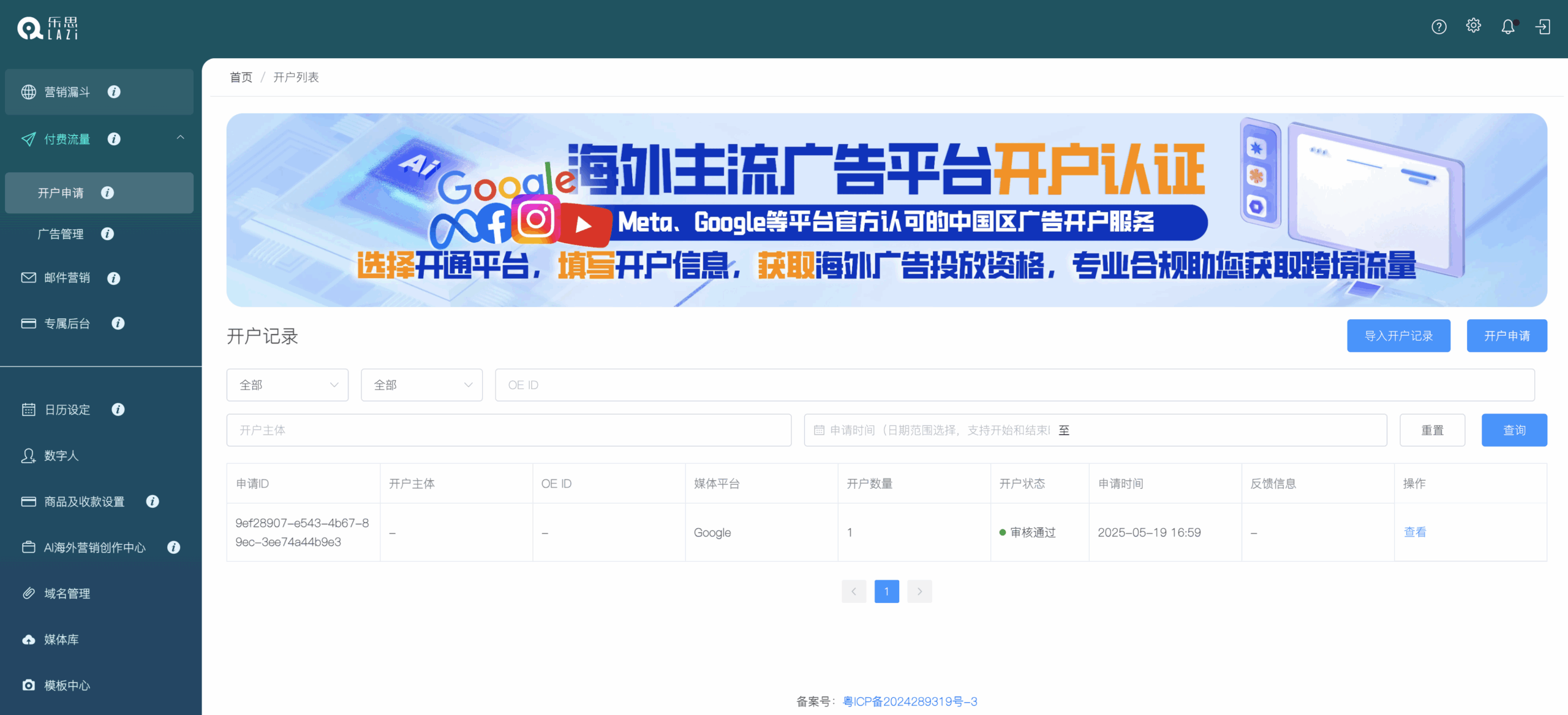Click info icon next to 商品及收款设置
The height and width of the screenshot is (715, 1568).
(x=153, y=502)
